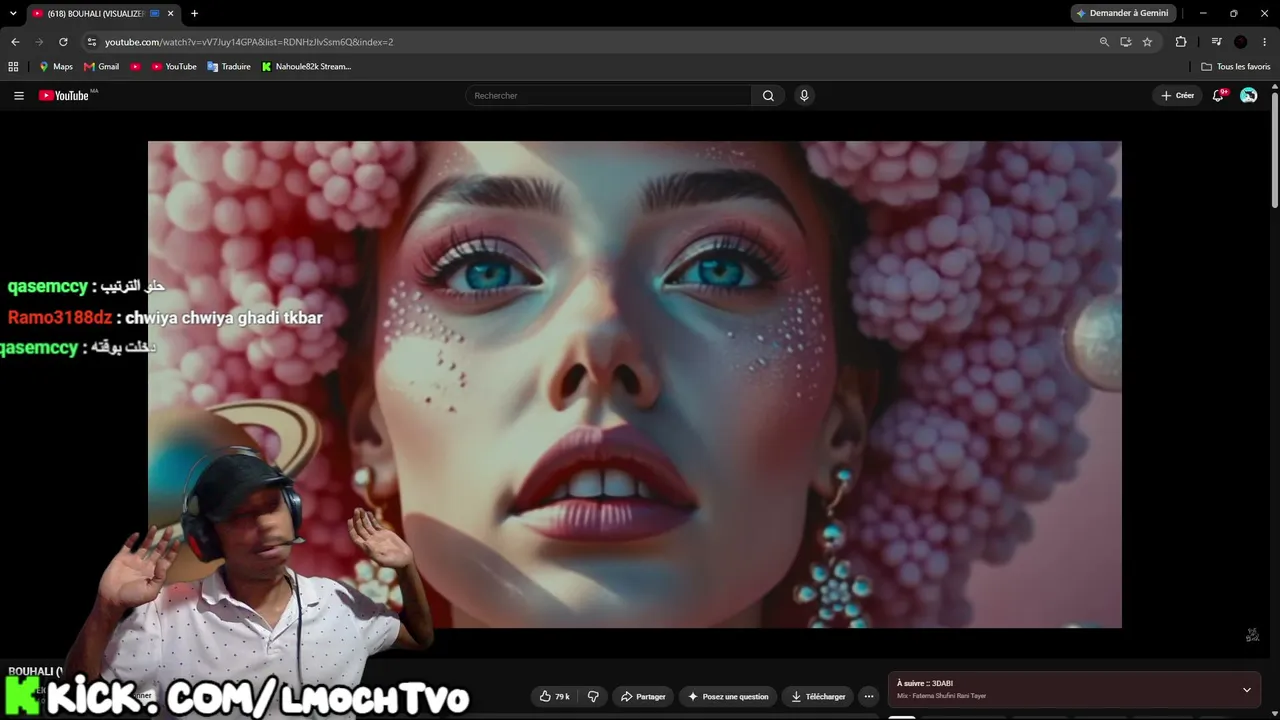Open the zoom magnifier in address bar
Image resolution: width=1280 pixels, height=720 pixels.
[x=1104, y=42]
